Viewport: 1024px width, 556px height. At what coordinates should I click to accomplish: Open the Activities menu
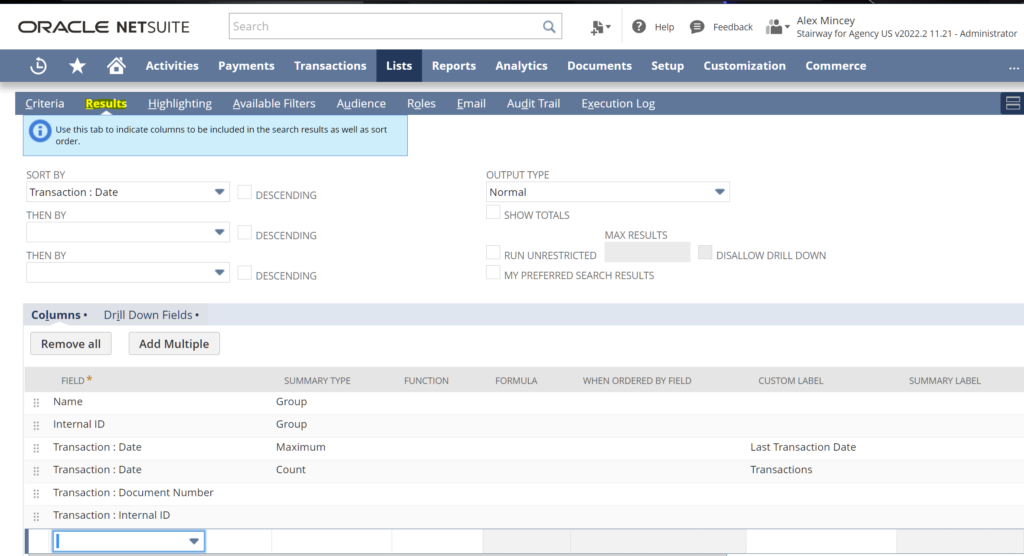click(172, 65)
